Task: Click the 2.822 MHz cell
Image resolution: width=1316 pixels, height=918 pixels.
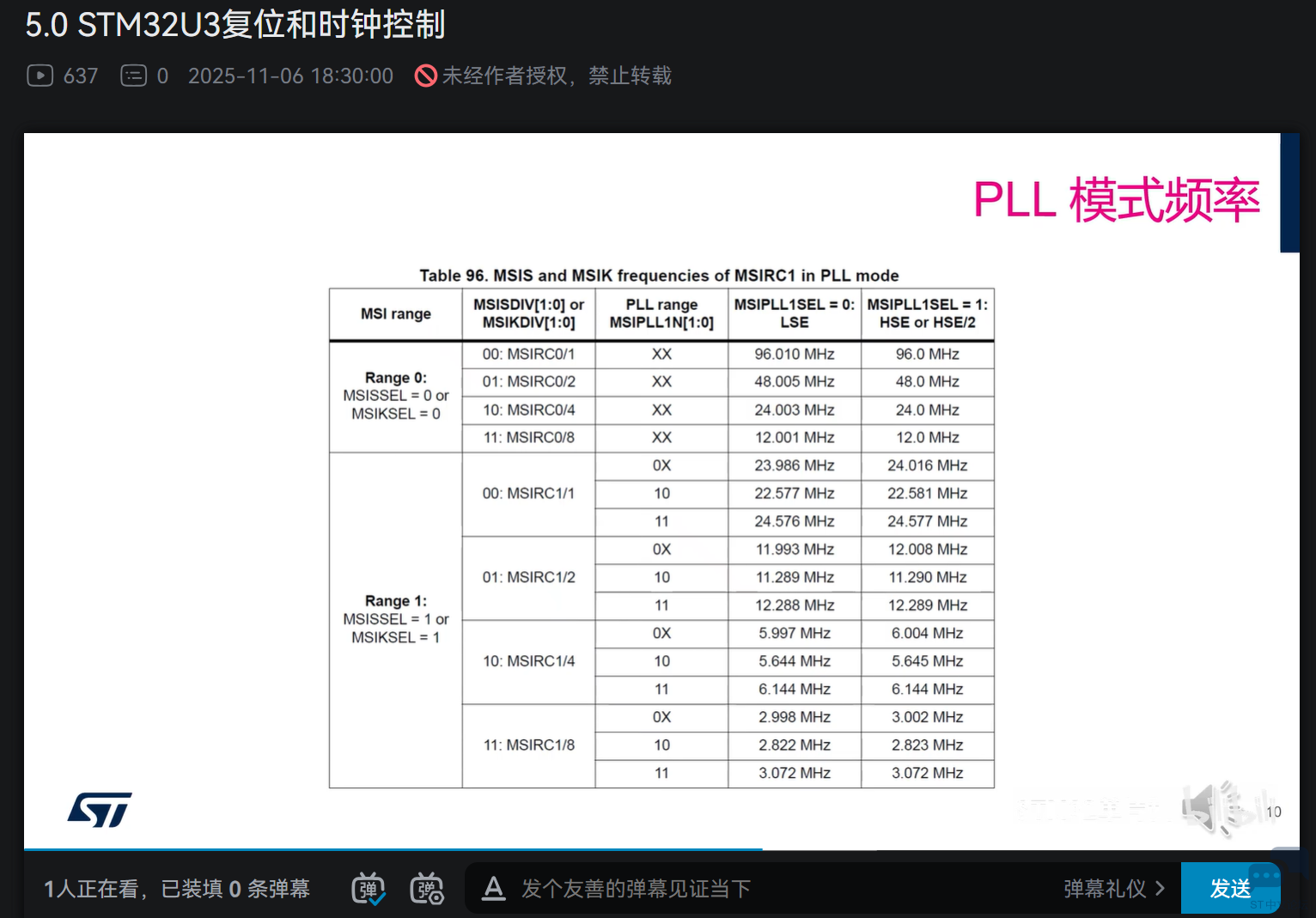Action: click(x=795, y=745)
